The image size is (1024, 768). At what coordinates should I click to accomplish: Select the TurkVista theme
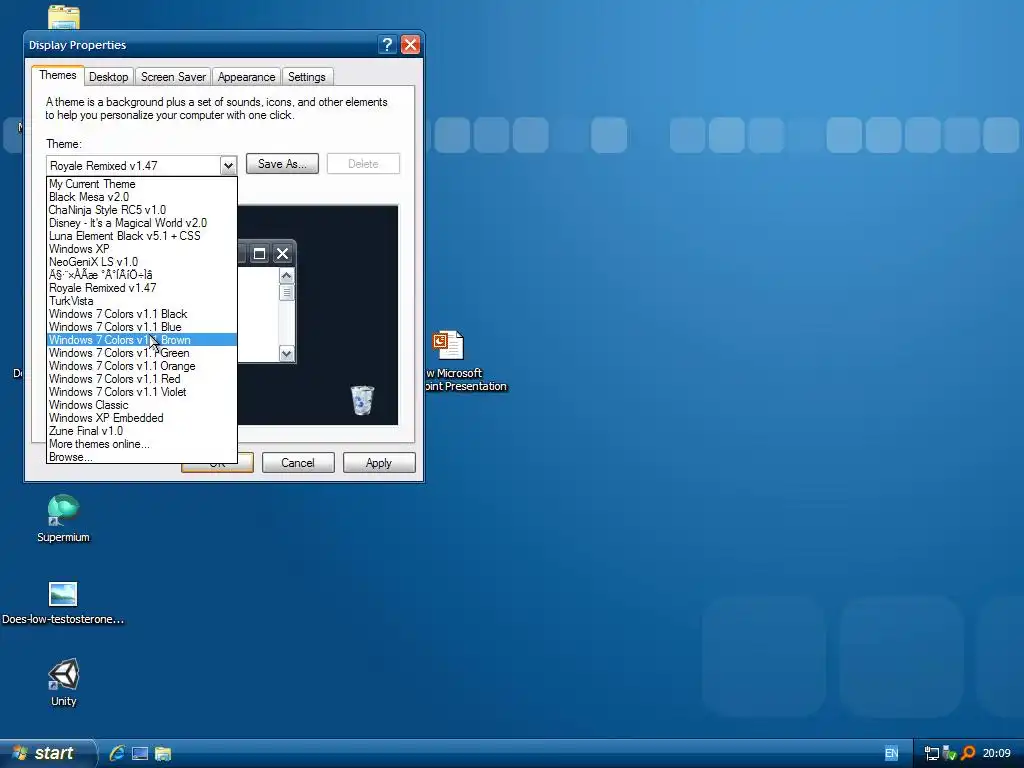click(x=142, y=301)
